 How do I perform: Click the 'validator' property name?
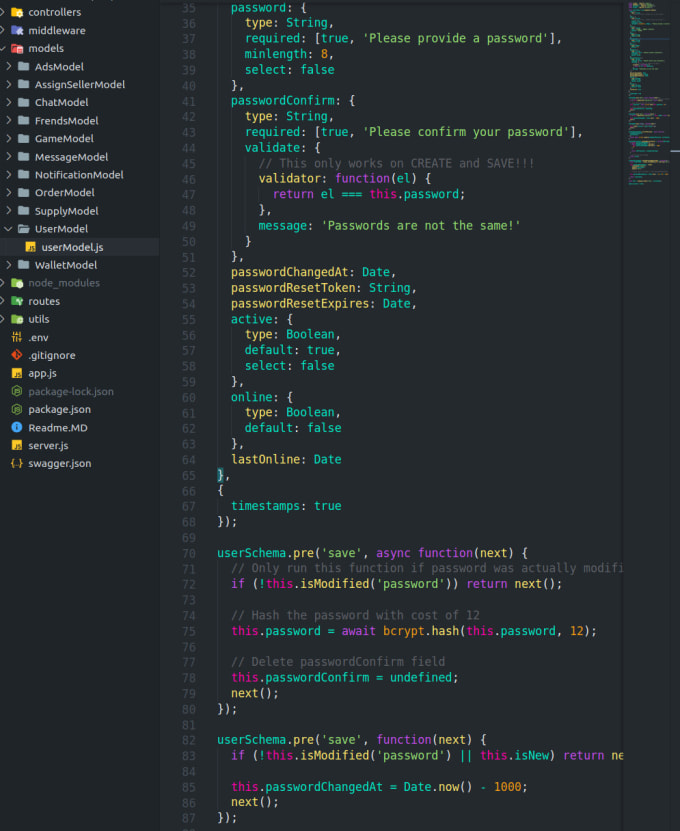point(289,179)
